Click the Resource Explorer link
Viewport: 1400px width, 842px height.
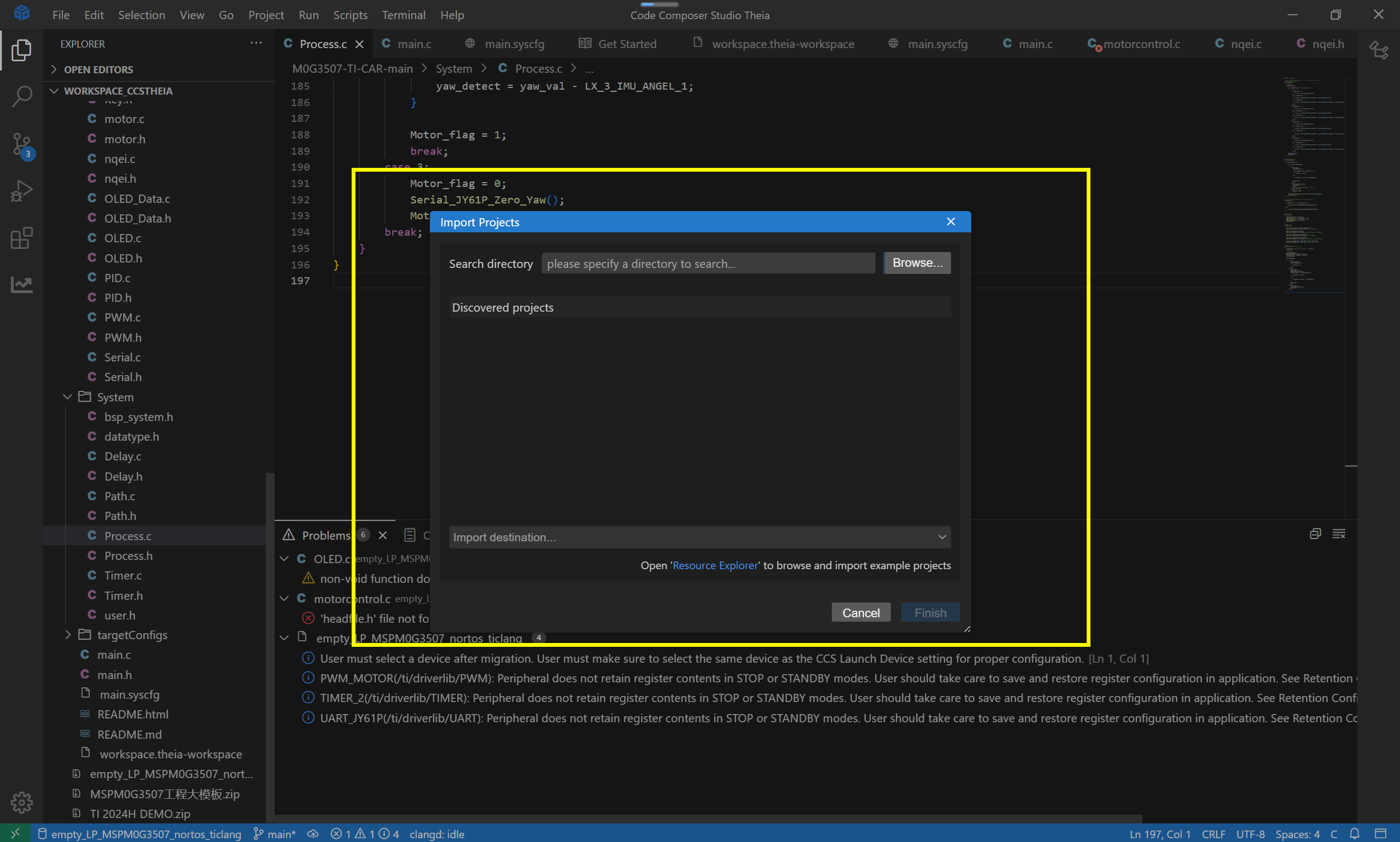coord(714,565)
